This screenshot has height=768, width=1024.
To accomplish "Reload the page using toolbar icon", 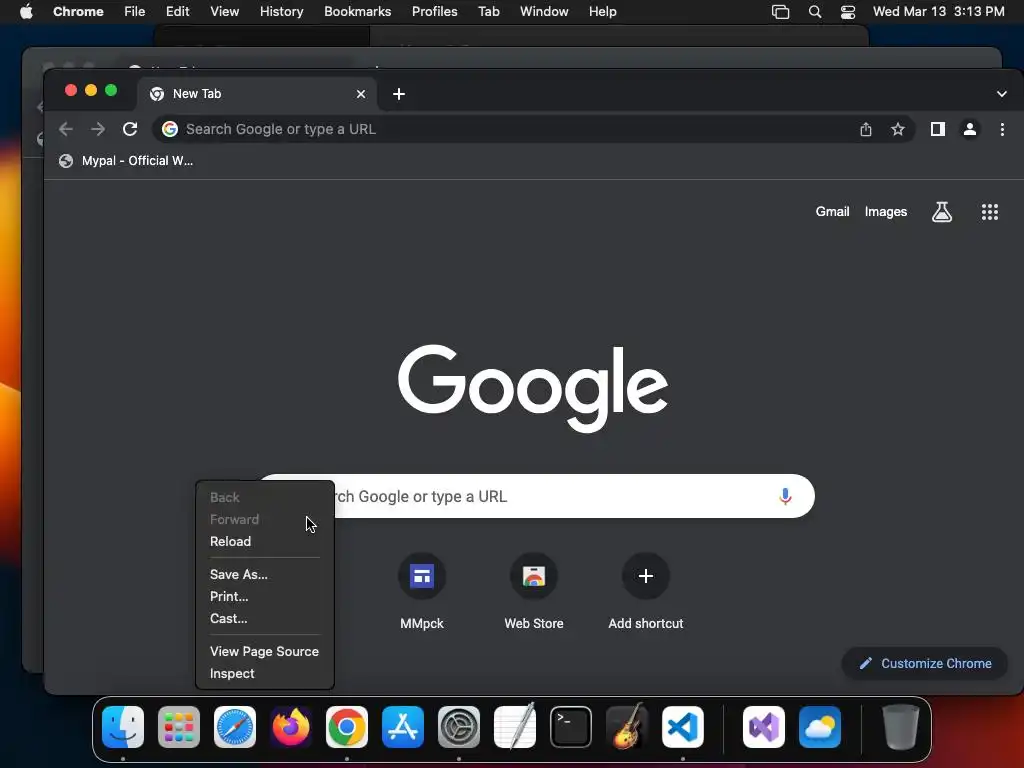I will pos(130,129).
